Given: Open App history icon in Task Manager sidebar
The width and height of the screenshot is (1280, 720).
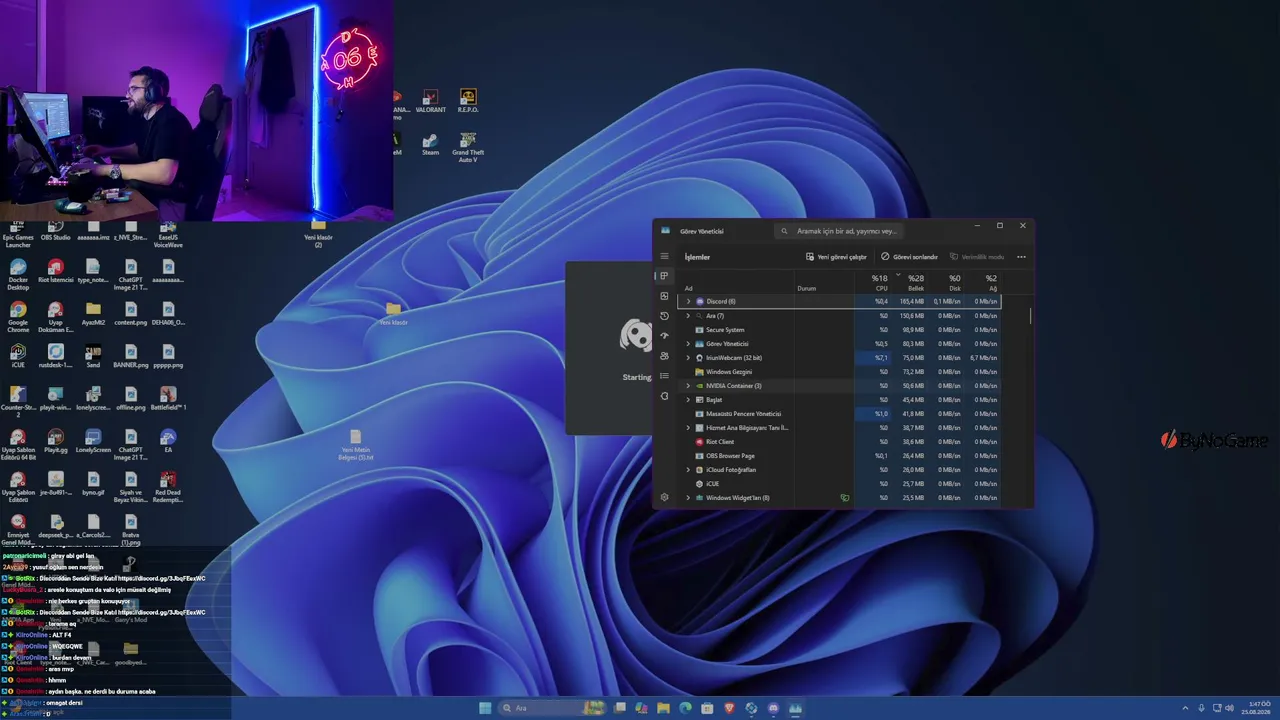Looking at the screenshot, I should pyautogui.click(x=664, y=316).
